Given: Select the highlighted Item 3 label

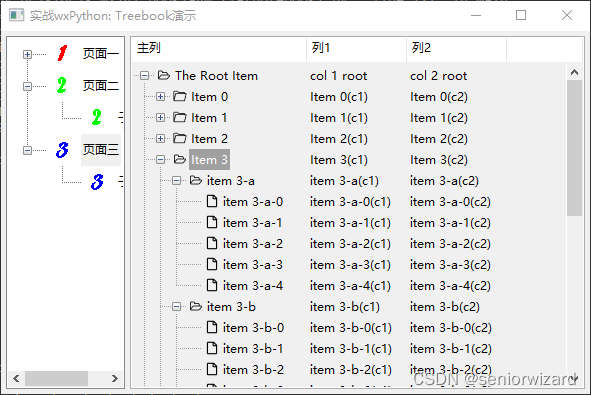Looking at the screenshot, I should click(210, 160).
